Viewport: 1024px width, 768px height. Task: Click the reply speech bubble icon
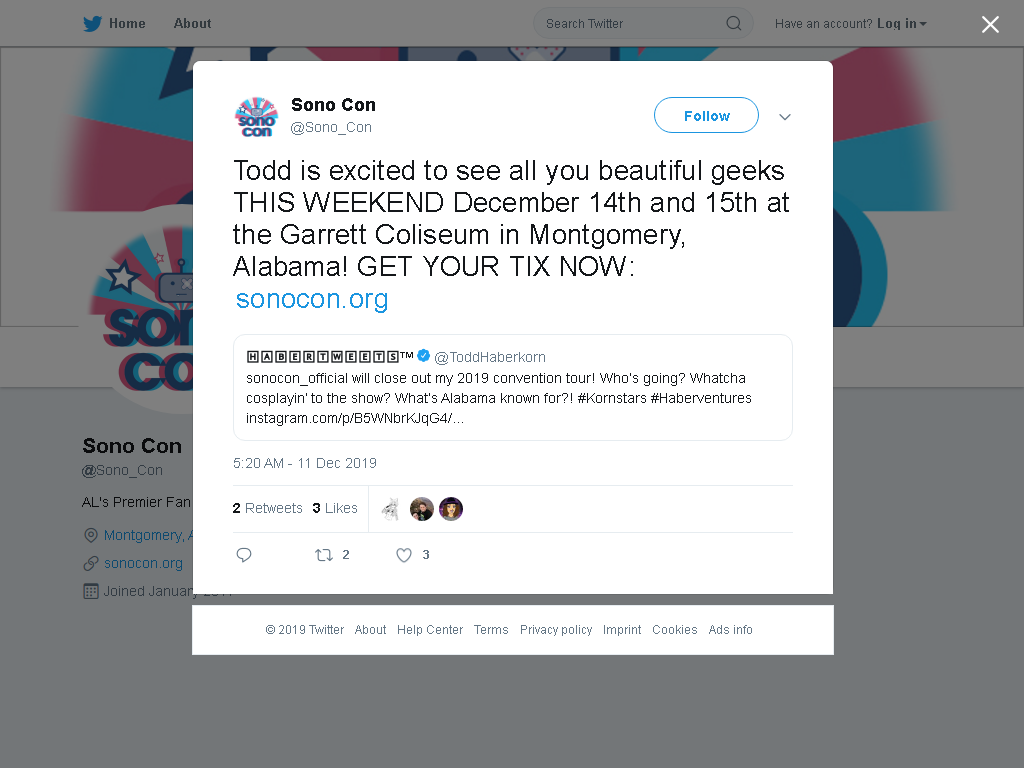click(244, 555)
